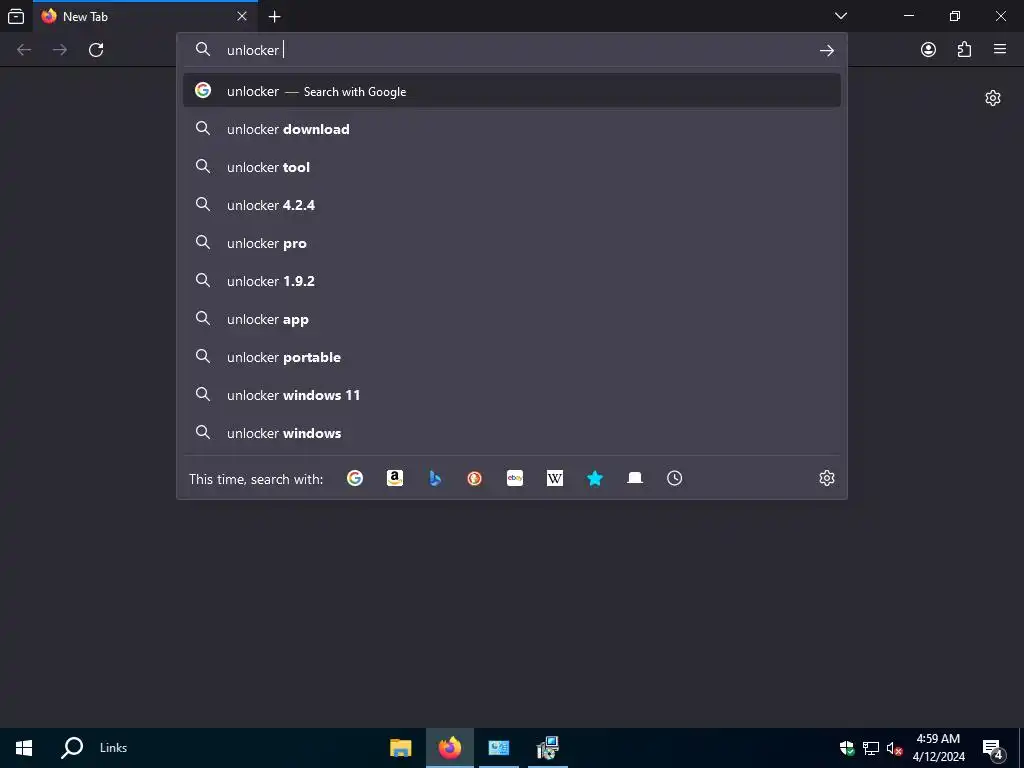
Task: Search in open Tabs icon
Action: [x=635, y=478]
